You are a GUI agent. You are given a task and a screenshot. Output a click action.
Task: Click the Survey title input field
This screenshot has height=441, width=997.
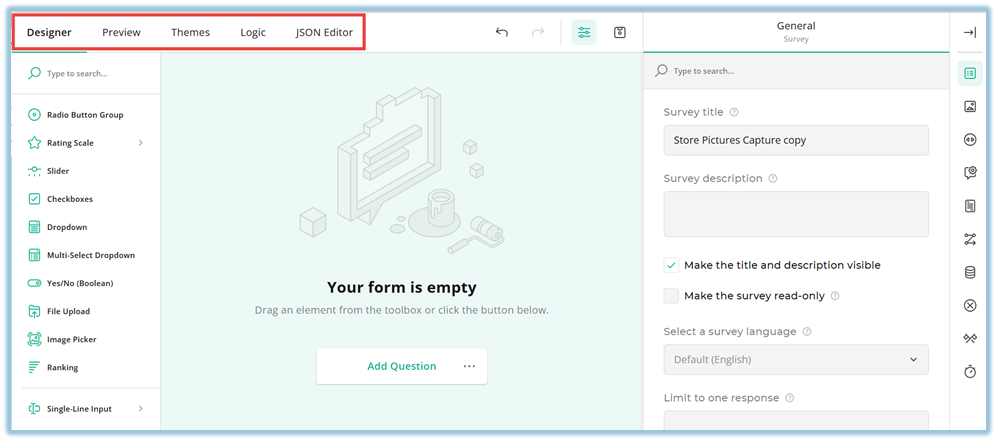[795, 140]
